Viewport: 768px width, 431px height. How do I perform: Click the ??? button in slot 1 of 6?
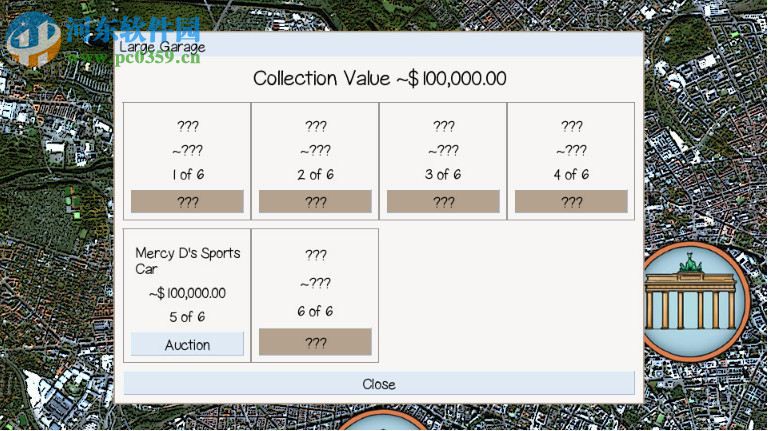click(x=187, y=201)
